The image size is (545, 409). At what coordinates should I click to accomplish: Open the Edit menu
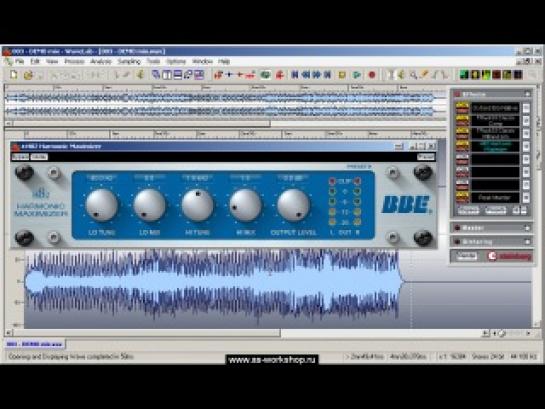coord(35,62)
